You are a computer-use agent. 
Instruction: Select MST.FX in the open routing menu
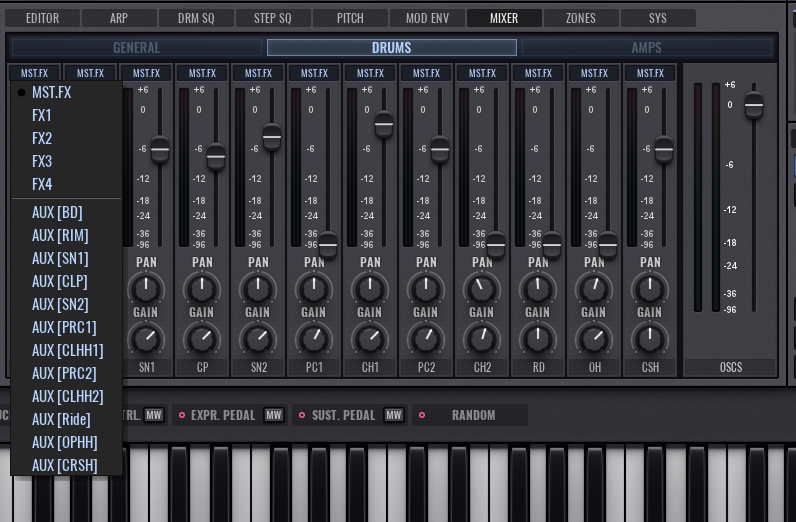pyautogui.click(x=67, y=92)
